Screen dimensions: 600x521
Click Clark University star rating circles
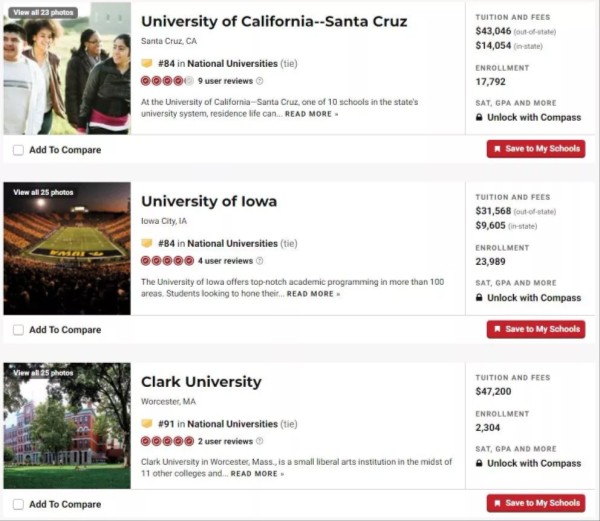[x=168, y=441]
